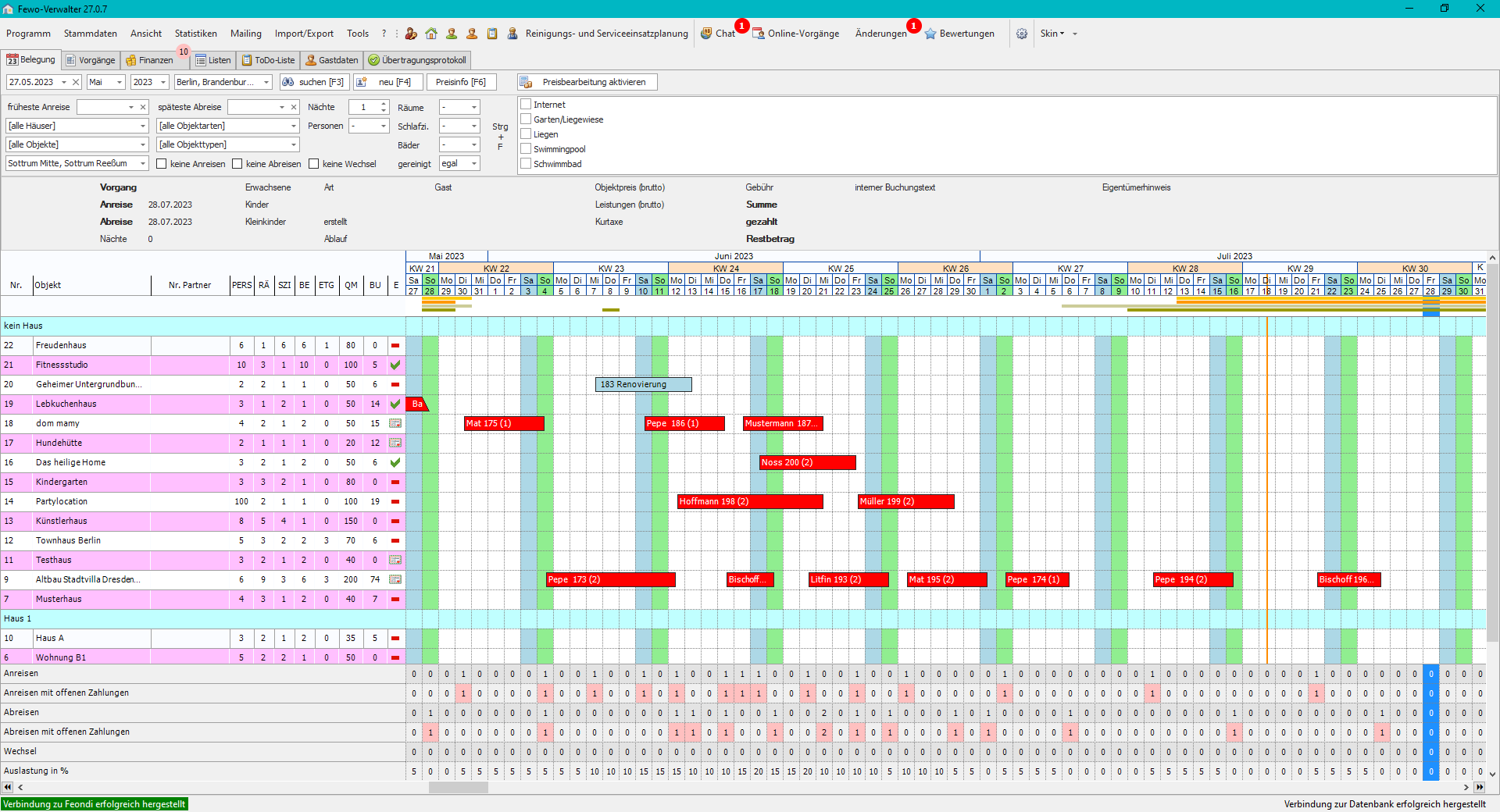
Task: Enable the Internet checkbox
Action: point(526,104)
